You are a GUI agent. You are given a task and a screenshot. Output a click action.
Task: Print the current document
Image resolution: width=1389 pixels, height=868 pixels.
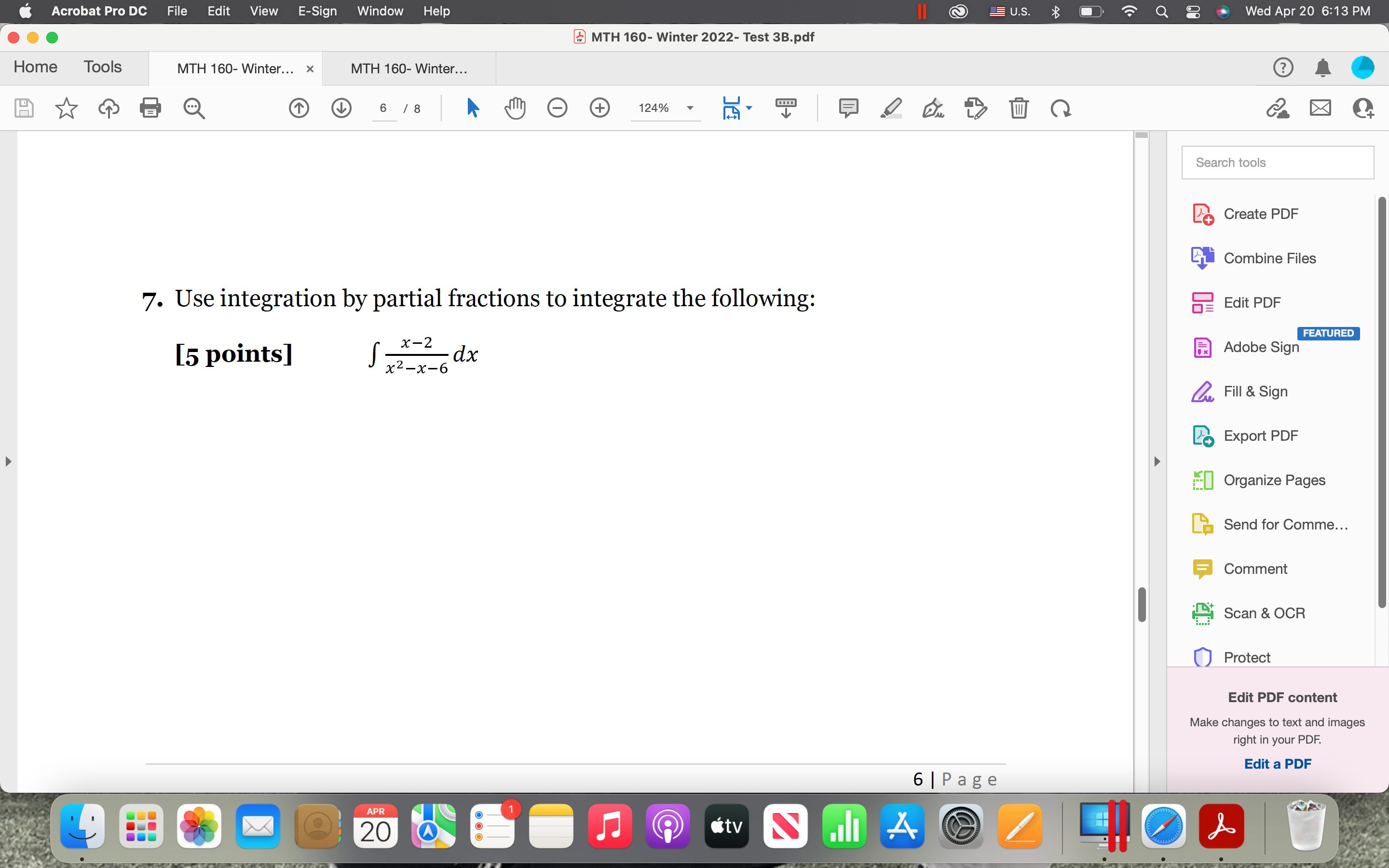[x=151, y=108]
